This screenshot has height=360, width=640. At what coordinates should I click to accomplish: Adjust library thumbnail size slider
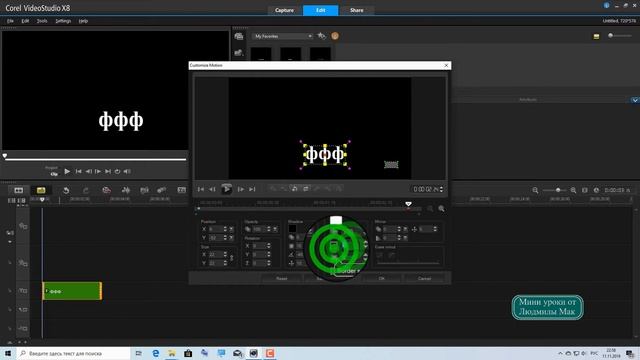619,36
